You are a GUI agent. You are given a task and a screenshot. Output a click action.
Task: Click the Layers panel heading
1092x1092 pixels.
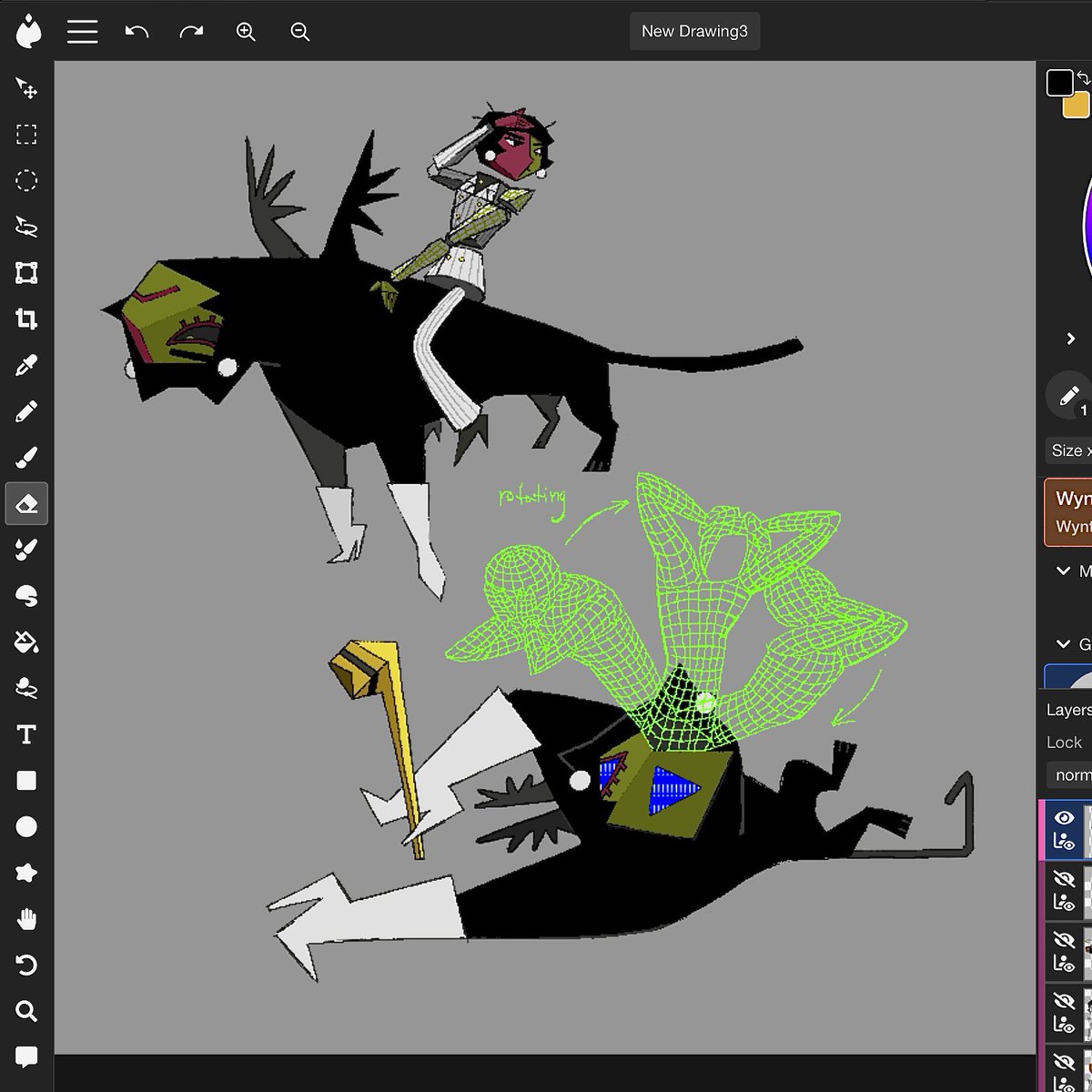coord(1068,710)
